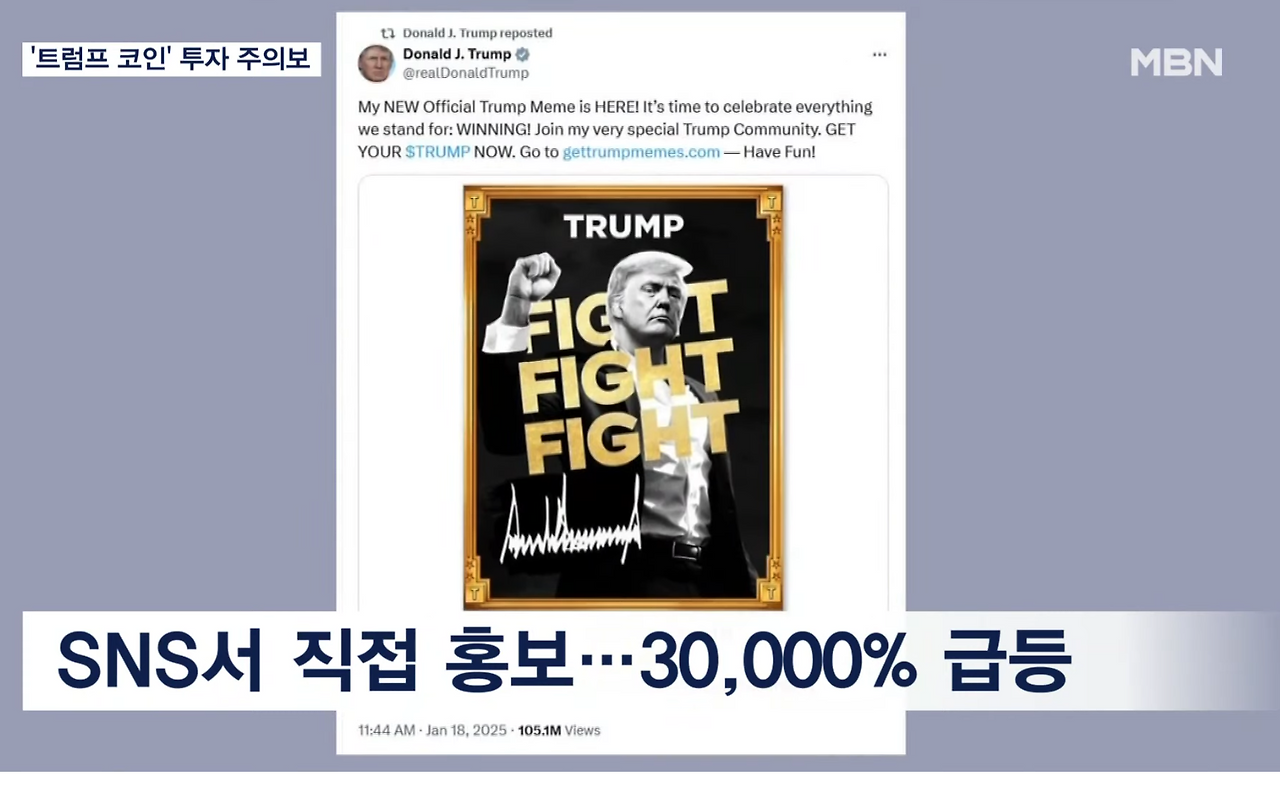
Task: Open the gettrumpmemes.com link
Action: pos(641,152)
